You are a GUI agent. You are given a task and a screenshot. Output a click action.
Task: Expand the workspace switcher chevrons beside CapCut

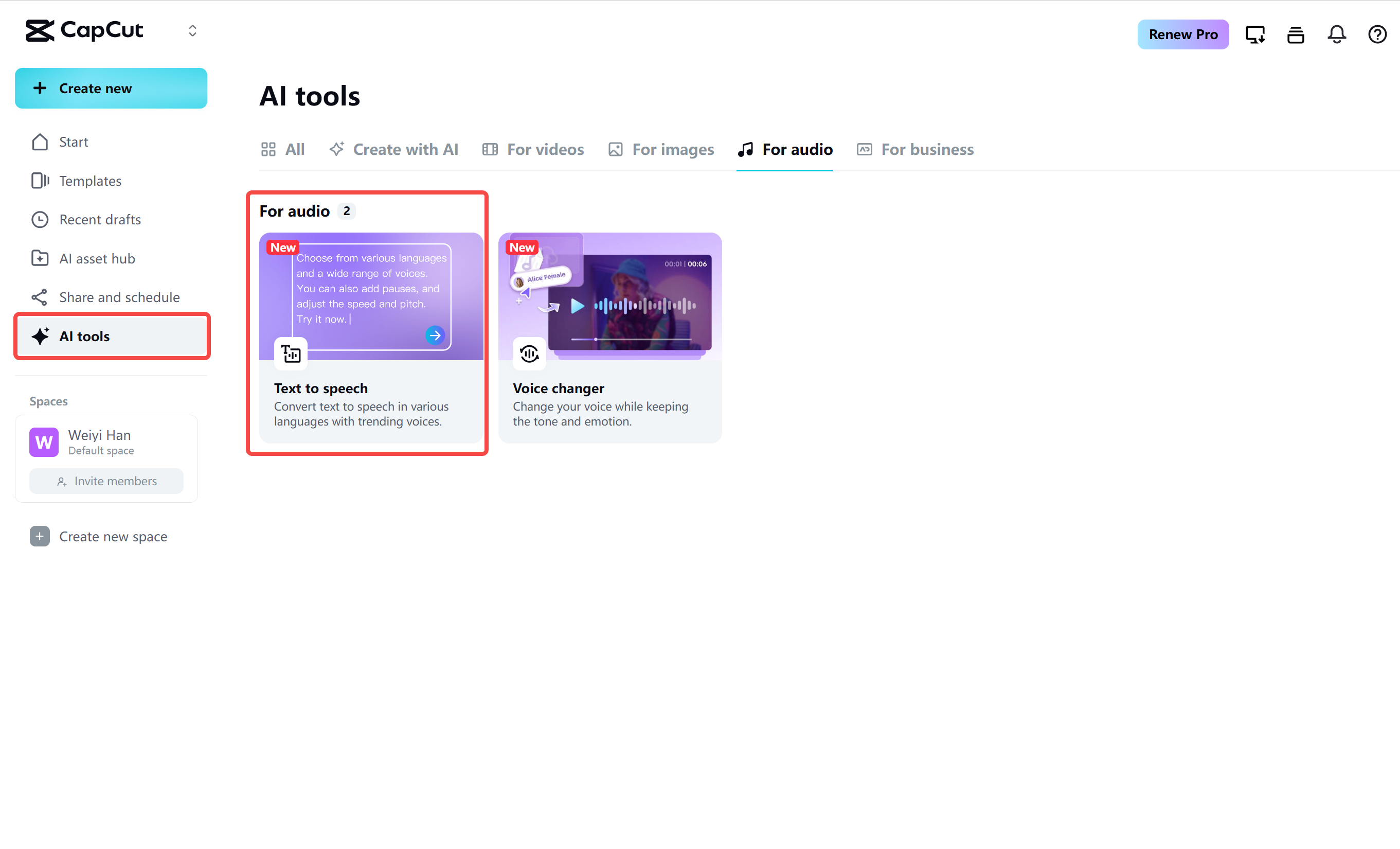click(x=192, y=31)
